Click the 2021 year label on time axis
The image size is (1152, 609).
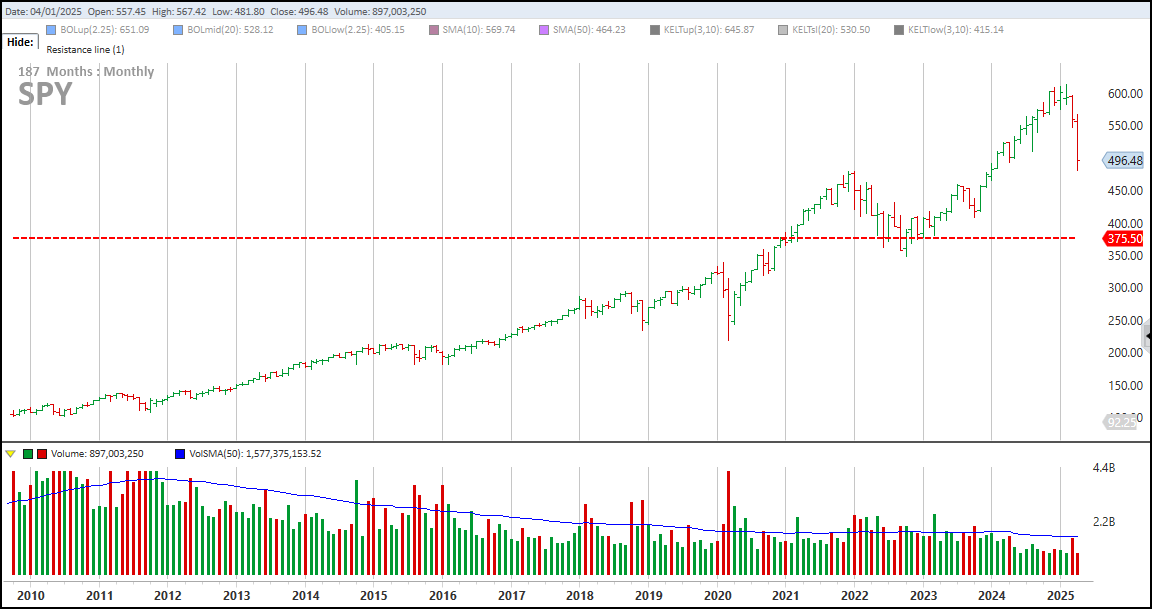[x=785, y=594]
